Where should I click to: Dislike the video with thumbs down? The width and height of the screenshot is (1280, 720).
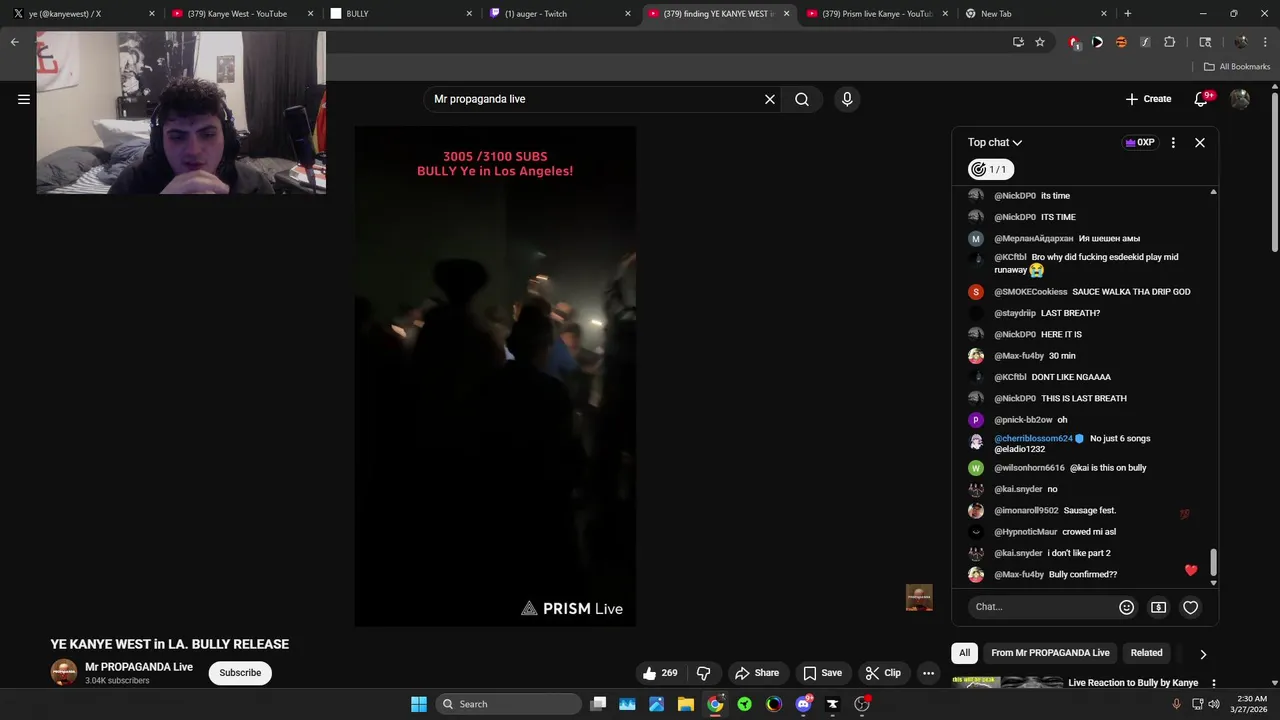click(x=703, y=673)
